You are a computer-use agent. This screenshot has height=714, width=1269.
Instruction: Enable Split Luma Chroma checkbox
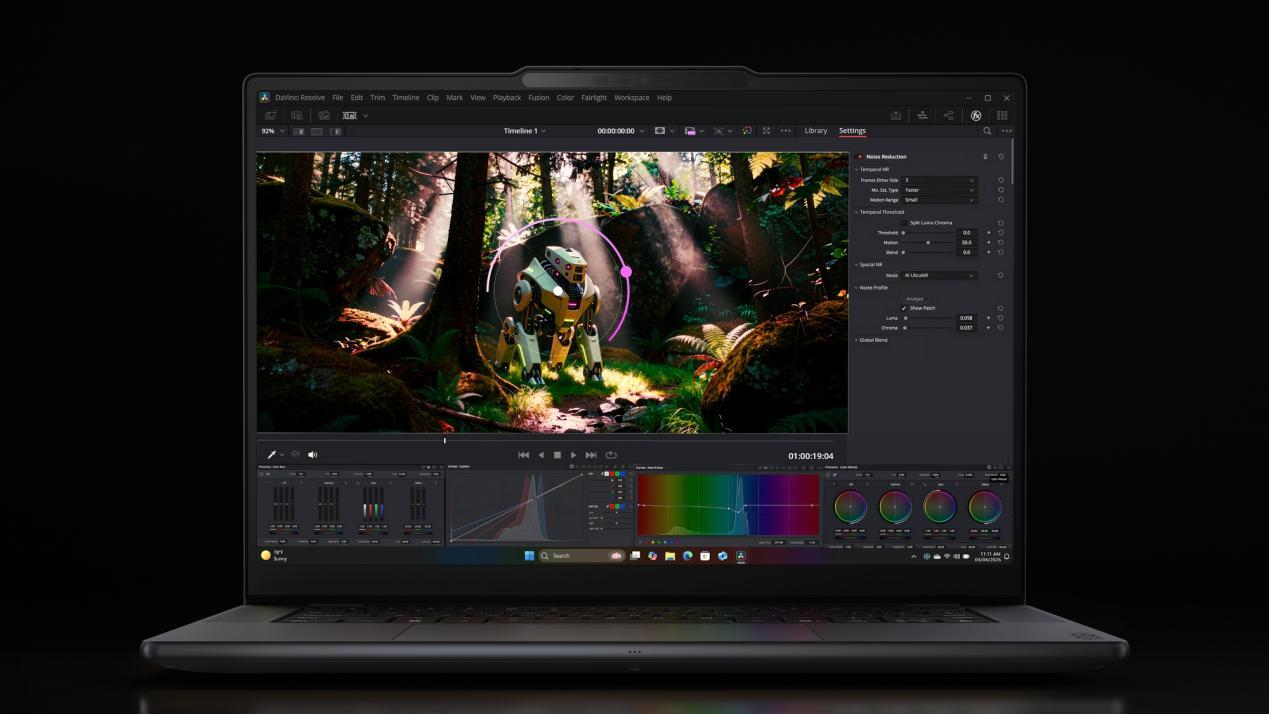904,223
